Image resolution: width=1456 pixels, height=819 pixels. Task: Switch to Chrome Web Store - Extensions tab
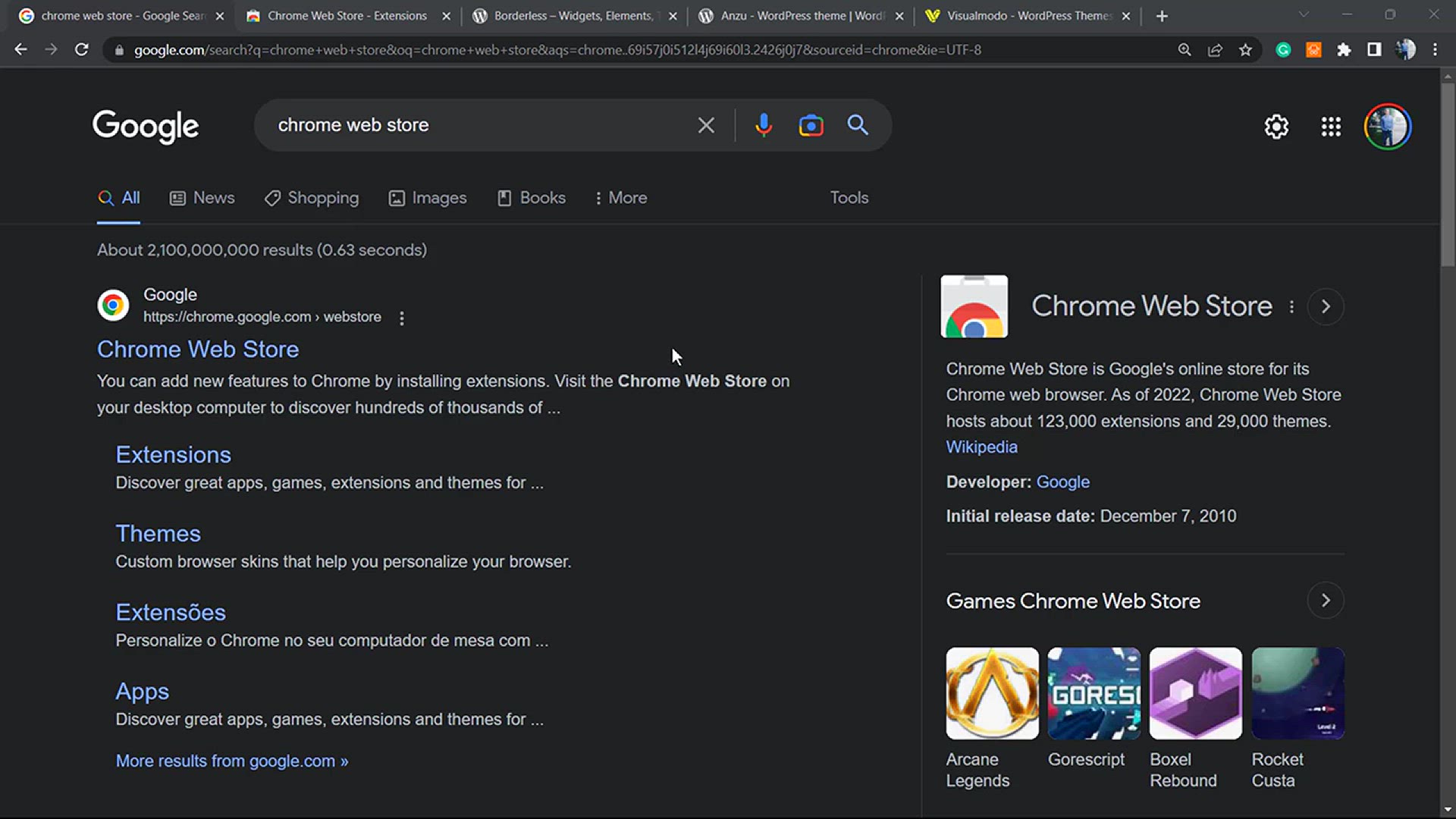347,16
